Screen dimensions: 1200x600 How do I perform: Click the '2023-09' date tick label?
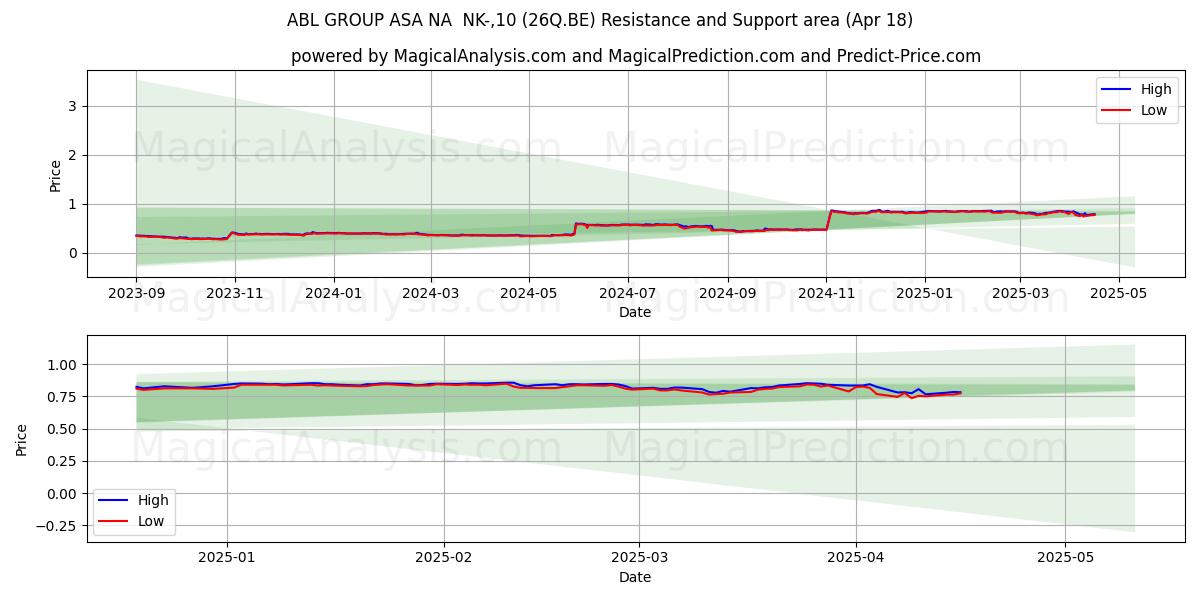coord(136,293)
